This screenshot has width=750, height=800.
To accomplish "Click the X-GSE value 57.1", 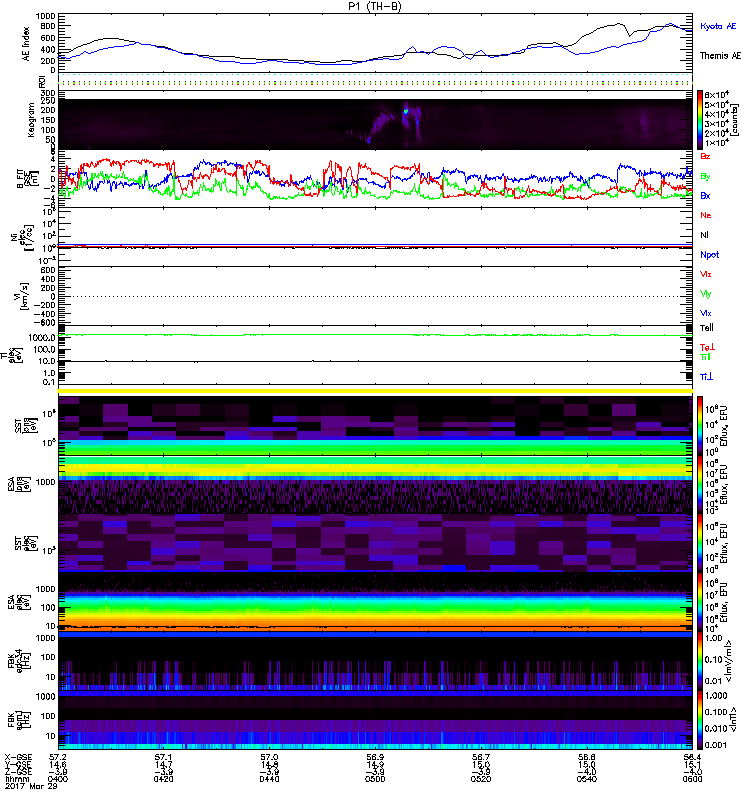I will pyautogui.click(x=163, y=757).
